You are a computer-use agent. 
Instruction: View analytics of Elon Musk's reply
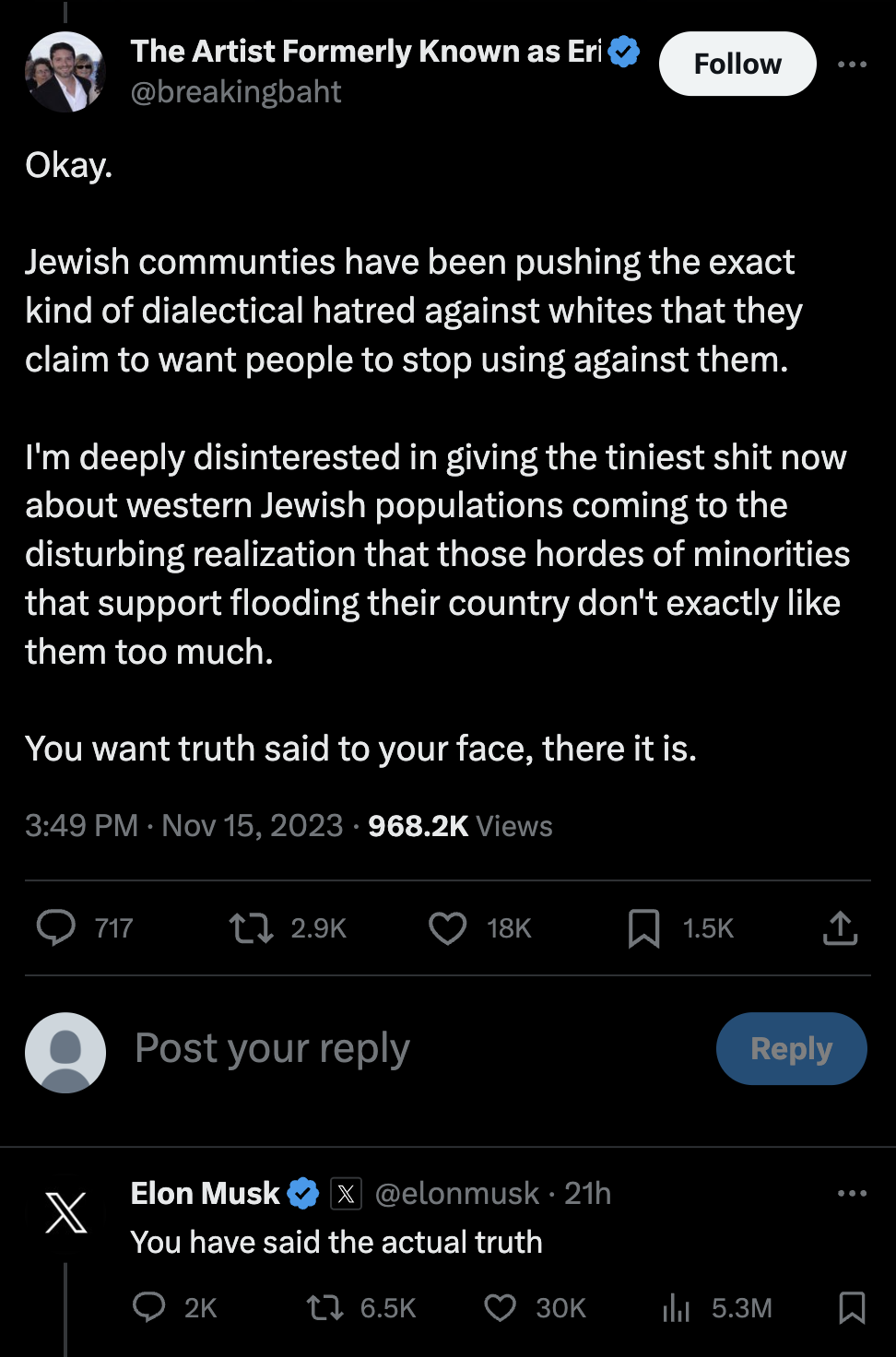677,1307
